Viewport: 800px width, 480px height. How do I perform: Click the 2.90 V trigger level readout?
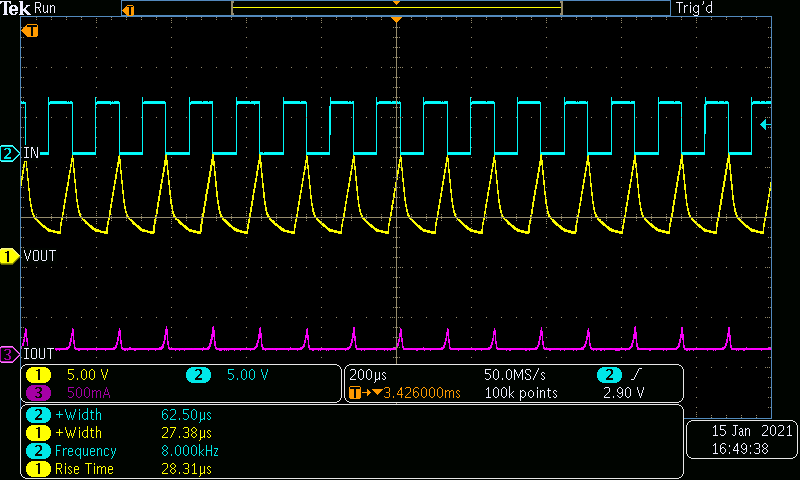click(x=625, y=393)
